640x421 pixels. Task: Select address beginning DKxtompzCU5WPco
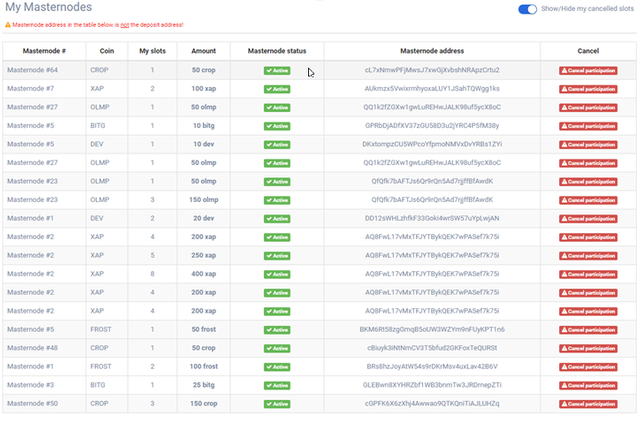click(x=432, y=144)
